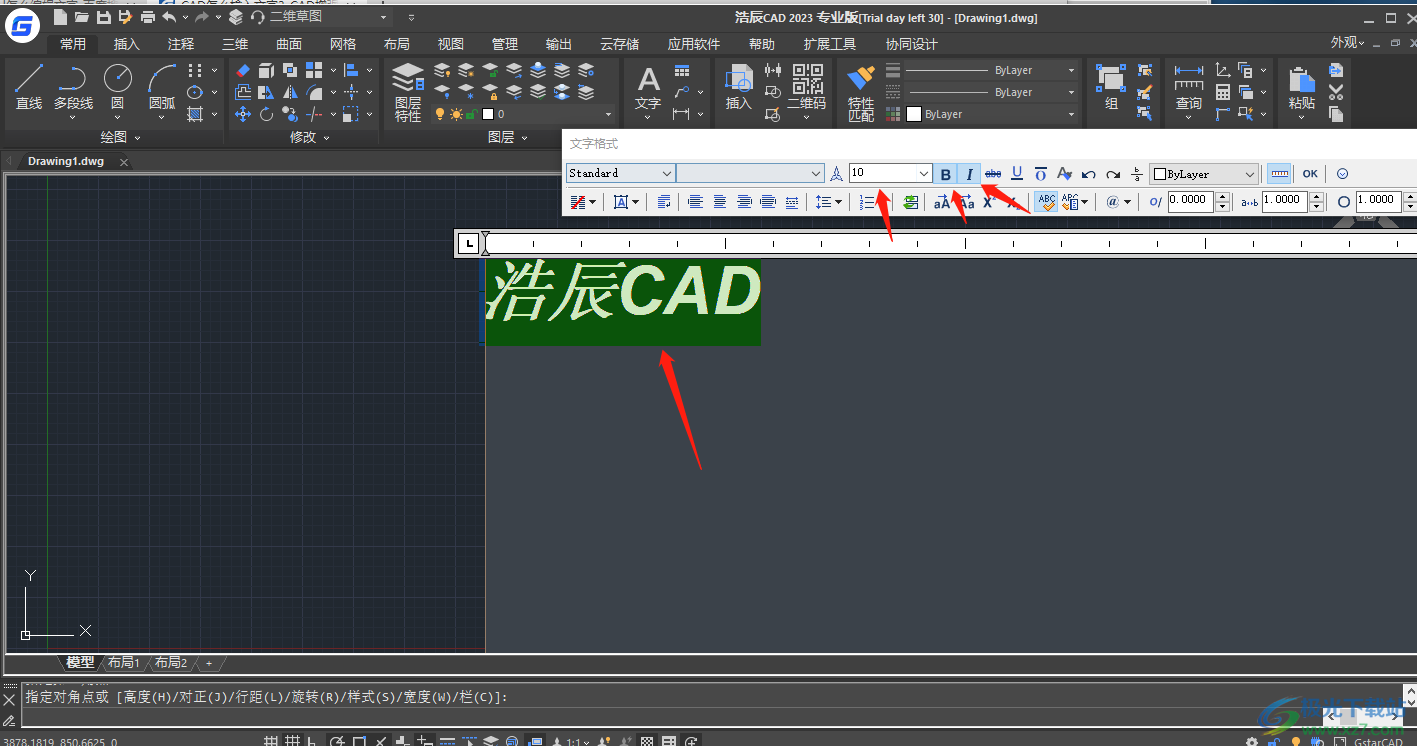Click the 插入 block insert icon
Image resolution: width=1417 pixels, height=746 pixels.
pyautogui.click(x=738, y=87)
